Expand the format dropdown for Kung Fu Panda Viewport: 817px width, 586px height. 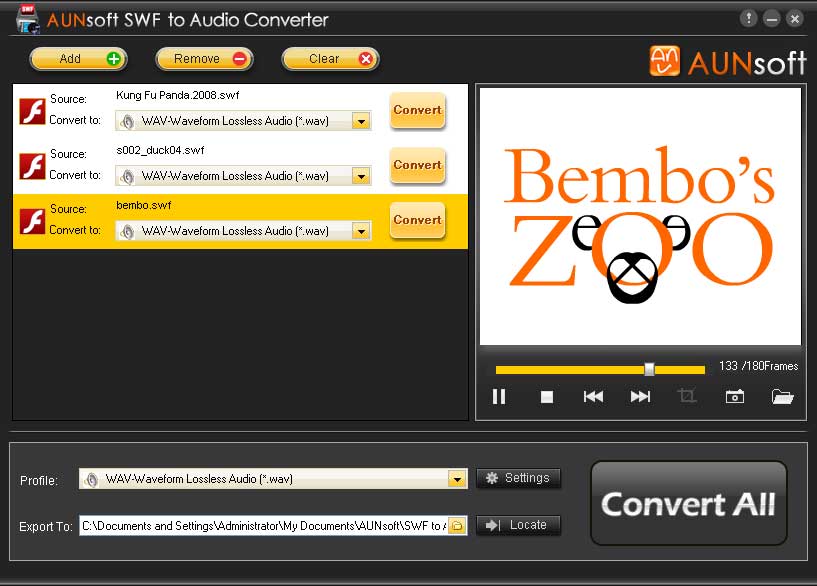click(x=361, y=121)
